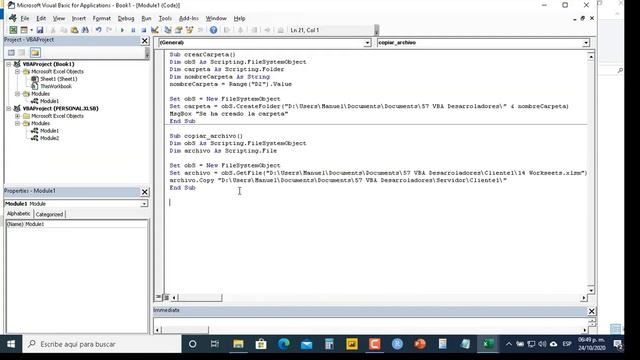Open the Module1 Module properties dropdown

tap(144, 204)
